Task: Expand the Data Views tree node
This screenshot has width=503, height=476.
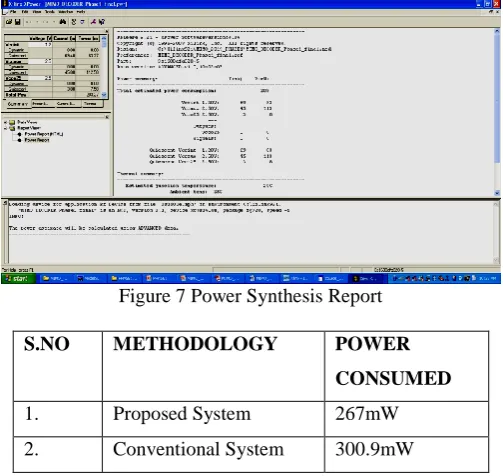Action: (6, 122)
